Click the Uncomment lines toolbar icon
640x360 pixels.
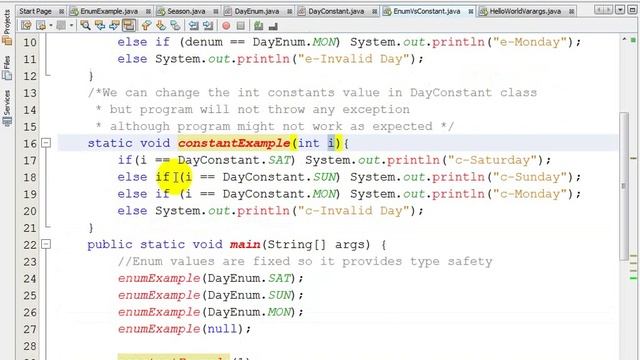(x=273, y=27)
